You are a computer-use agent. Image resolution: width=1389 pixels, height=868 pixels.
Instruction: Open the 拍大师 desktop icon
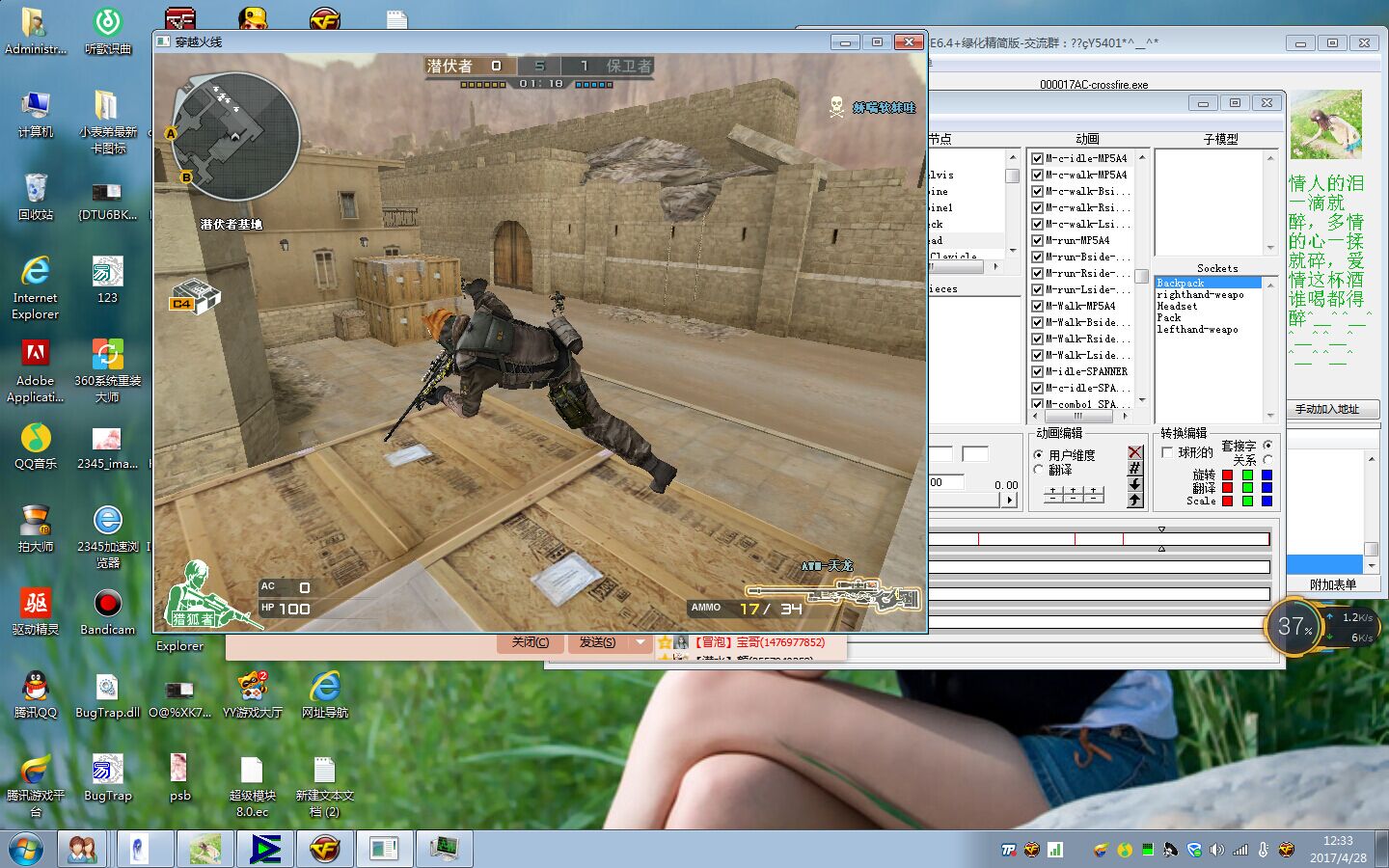35,529
